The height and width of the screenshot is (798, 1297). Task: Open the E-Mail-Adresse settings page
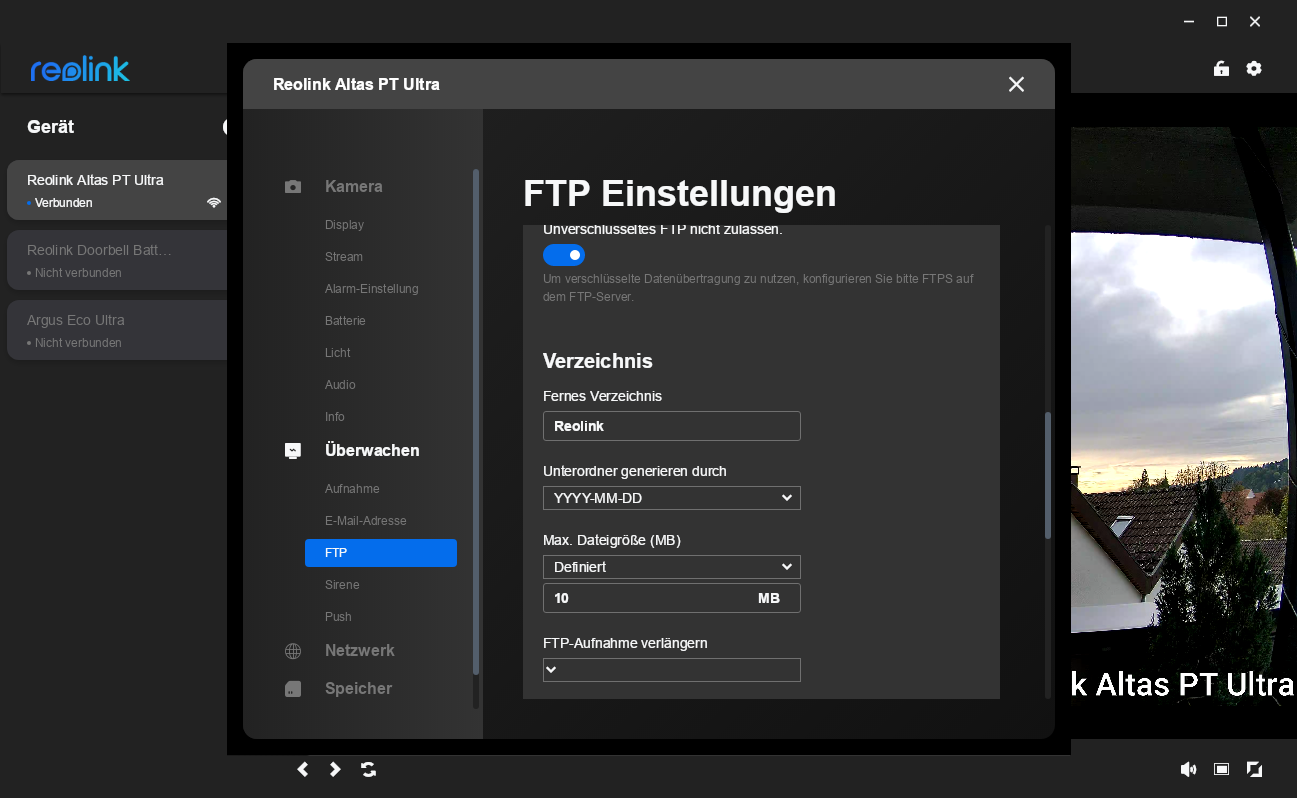[365, 521]
